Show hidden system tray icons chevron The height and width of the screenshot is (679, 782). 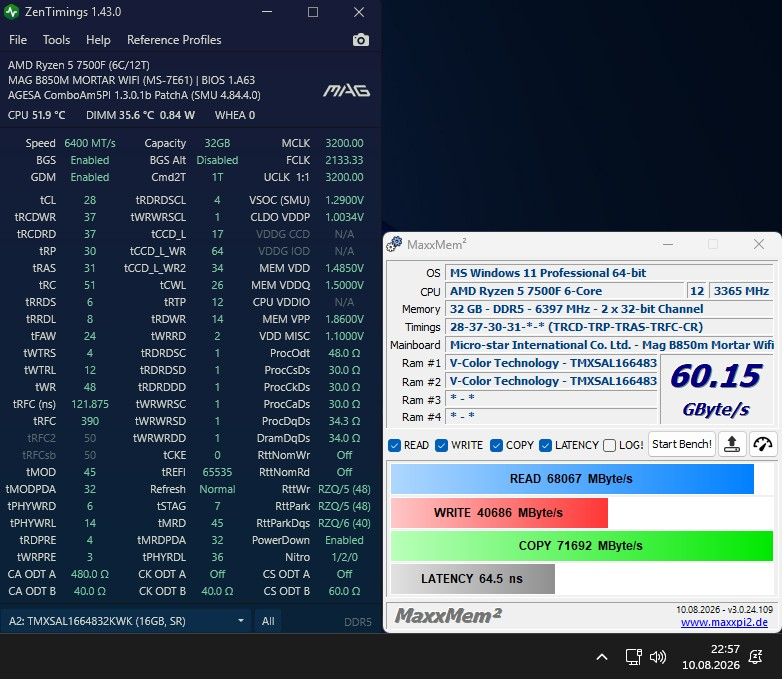pos(602,657)
